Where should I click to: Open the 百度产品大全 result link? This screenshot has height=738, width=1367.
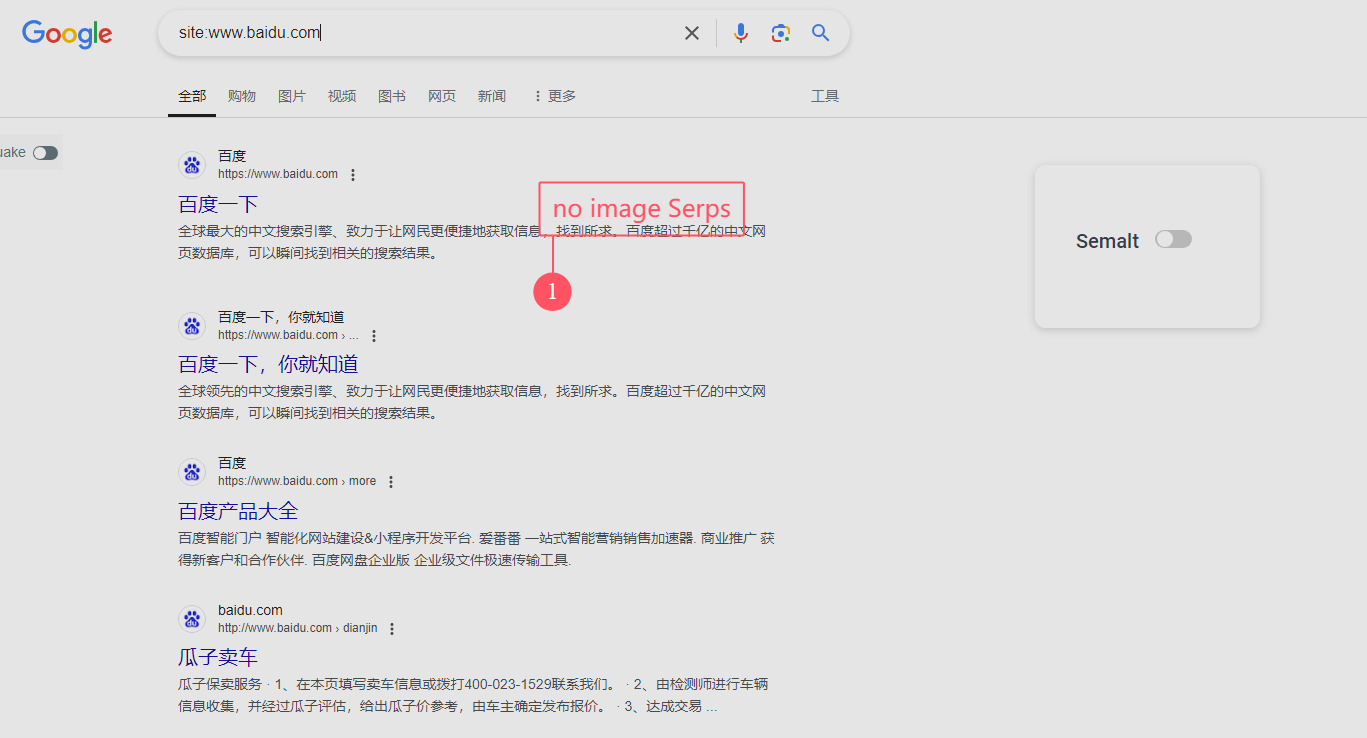238,511
